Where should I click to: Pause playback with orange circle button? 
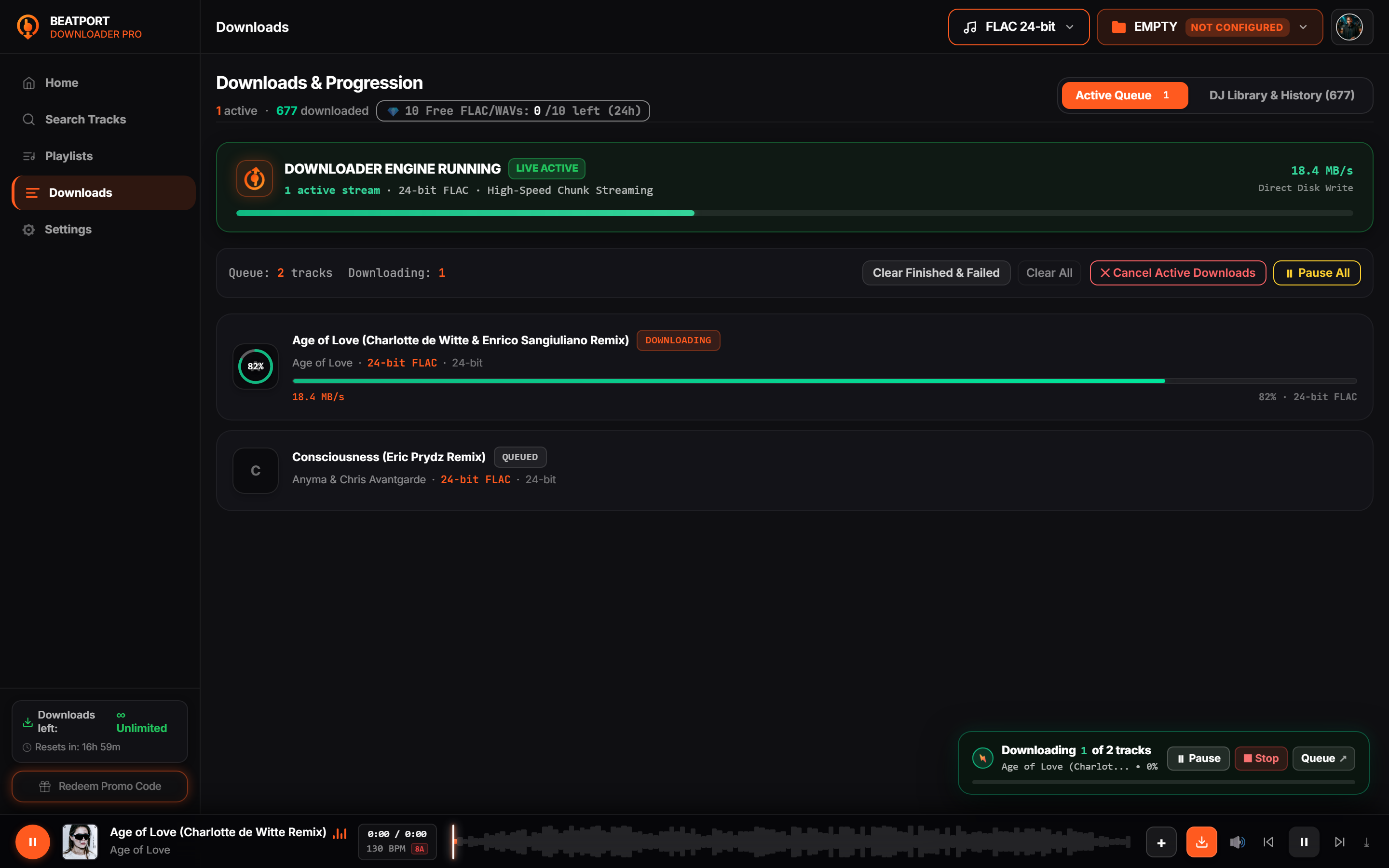[x=33, y=841]
